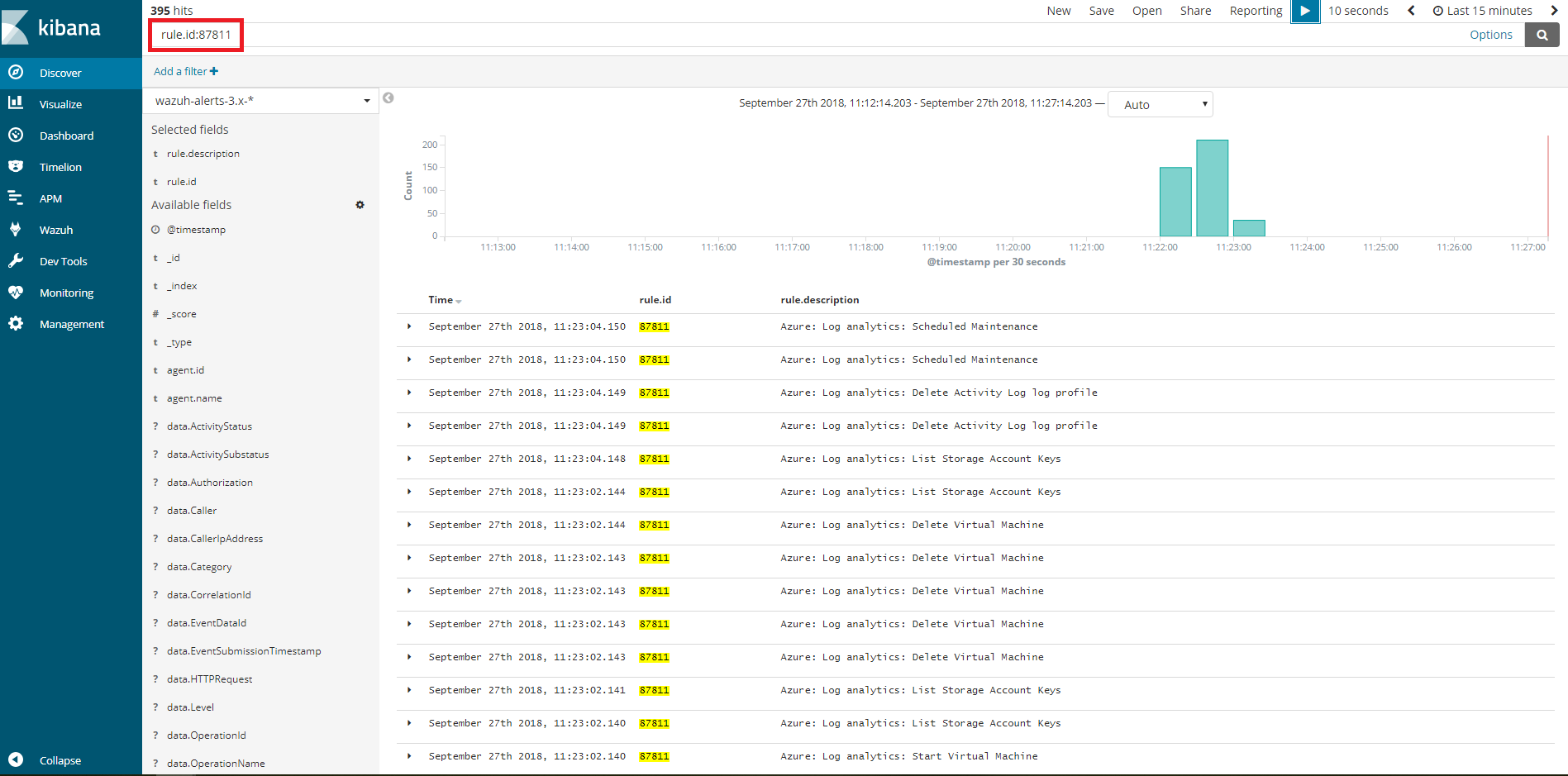This screenshot has height=776, width=1568.
Task: Click the Save menu item
Action: coord(1101,11)
